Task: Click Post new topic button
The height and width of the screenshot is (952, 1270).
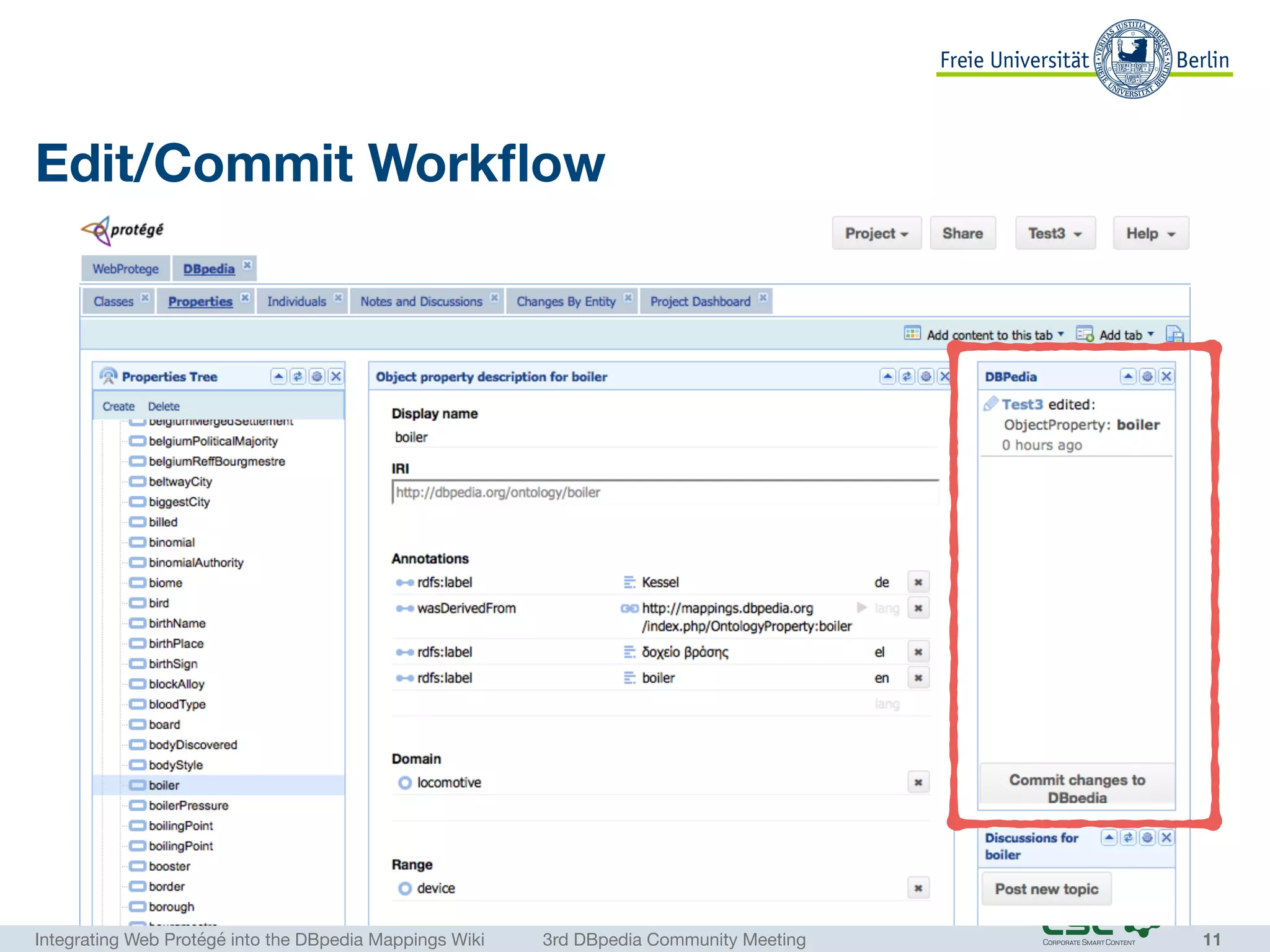Action: pyautogui.click(x=1047, y=889)
